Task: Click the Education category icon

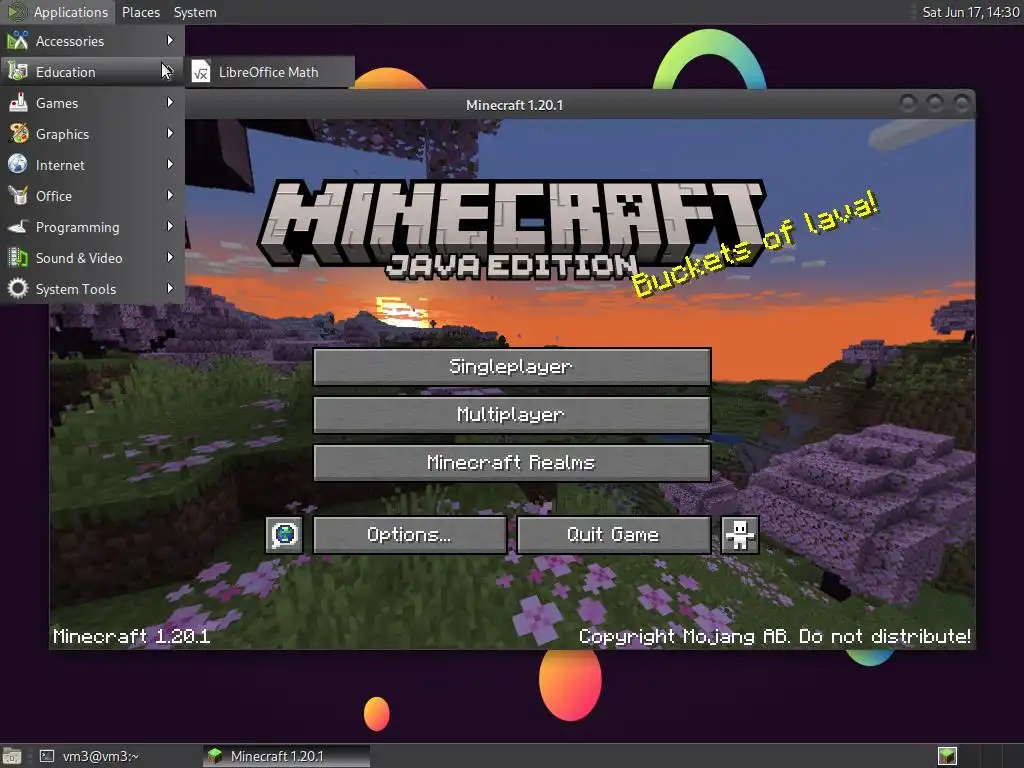Action: (x=18, y=71)
